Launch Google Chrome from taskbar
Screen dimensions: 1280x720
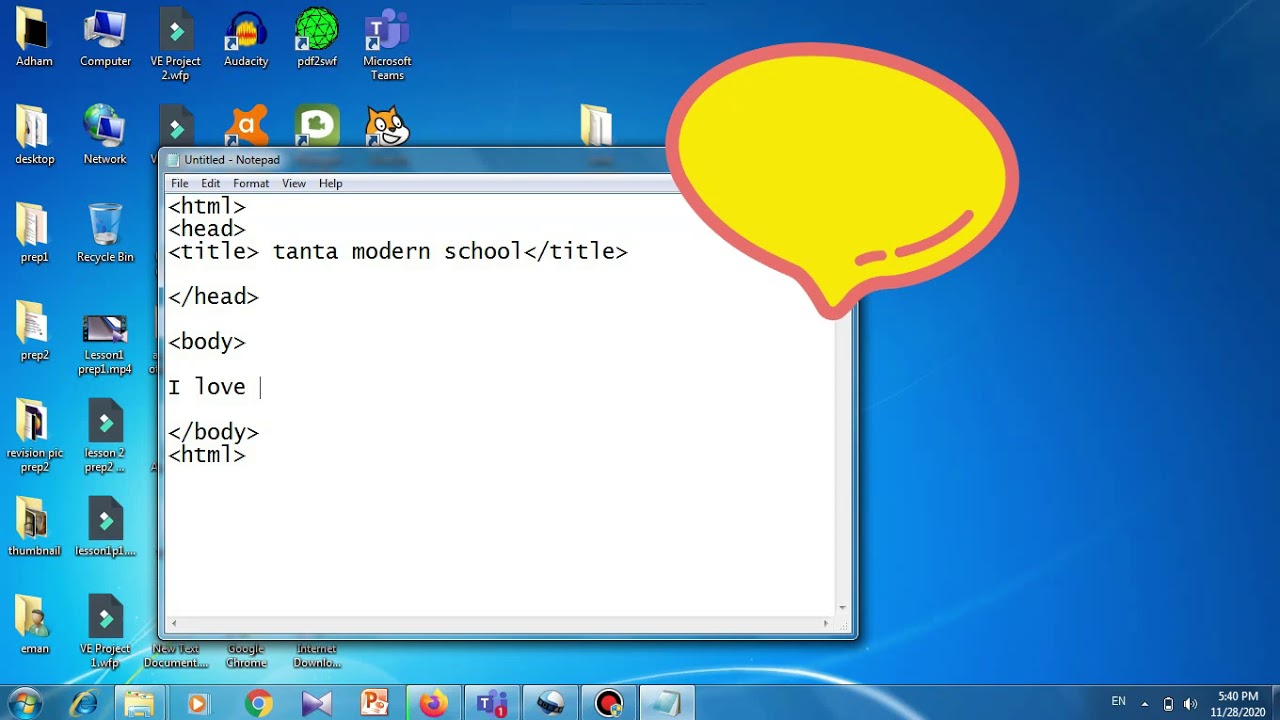pyautogui.click(x=258, y=704)
